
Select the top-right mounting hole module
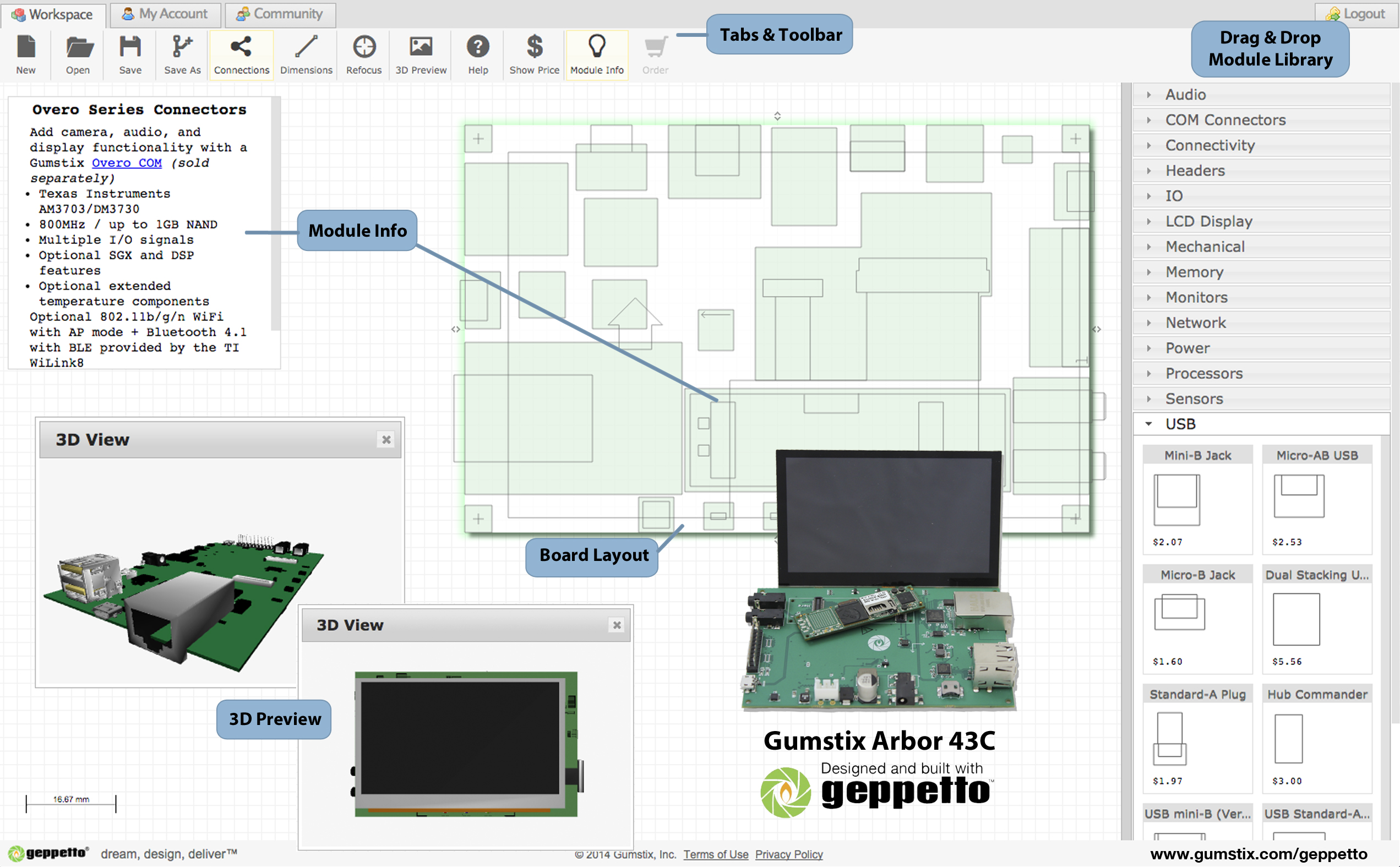(x=1076, y=139)
